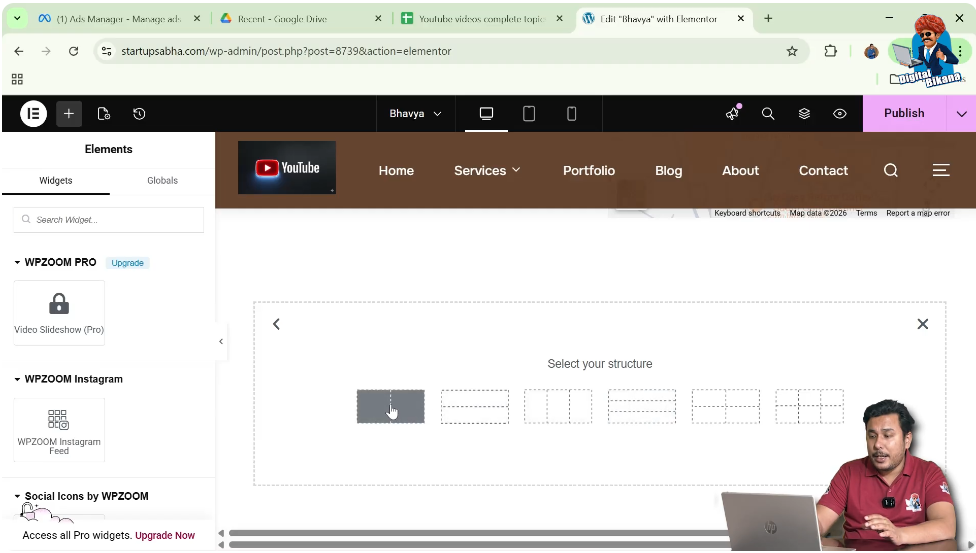Click the map Keyboard shortcuts link
The width and height of the screenshot is (976, 553).
(747, 213)
